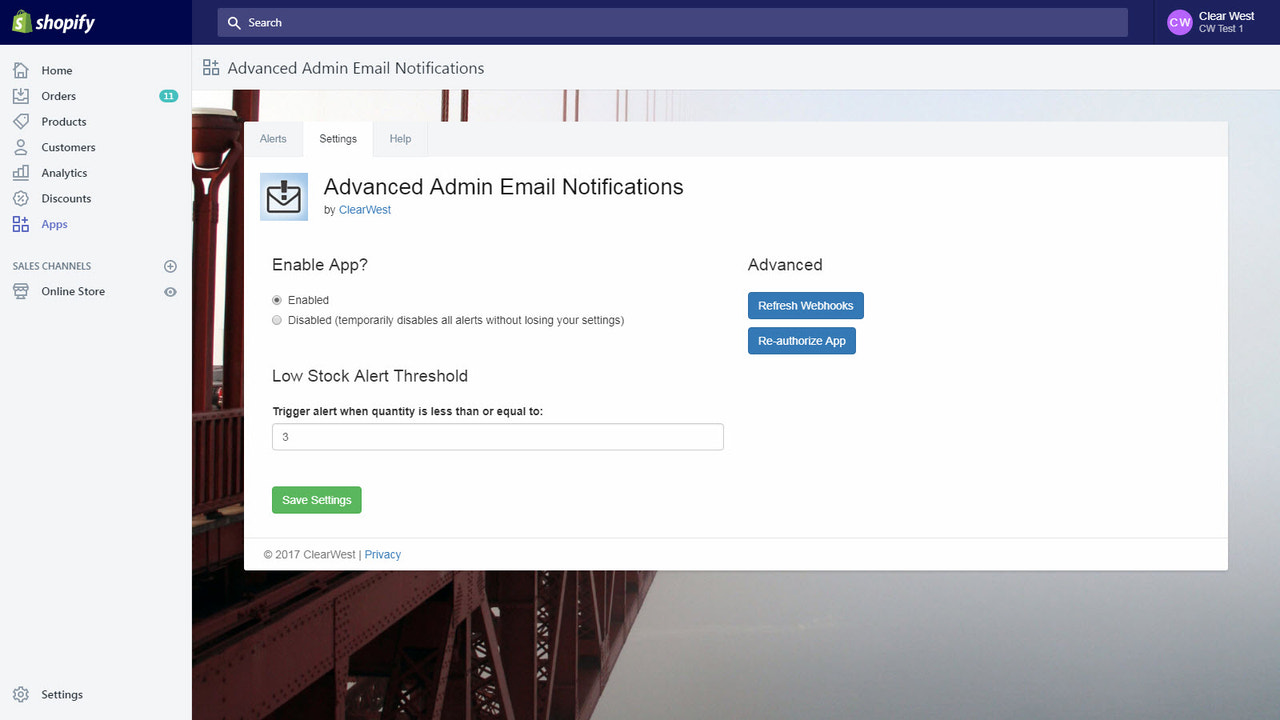Navigate to Apps in the sidebar
Viewport: 1280px width, 720px height.
tap(53, 224)
